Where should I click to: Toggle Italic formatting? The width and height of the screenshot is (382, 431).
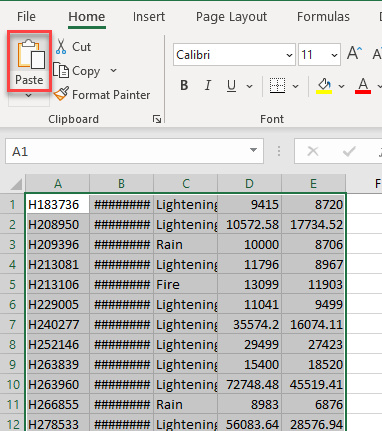click(x=208, y=86)
